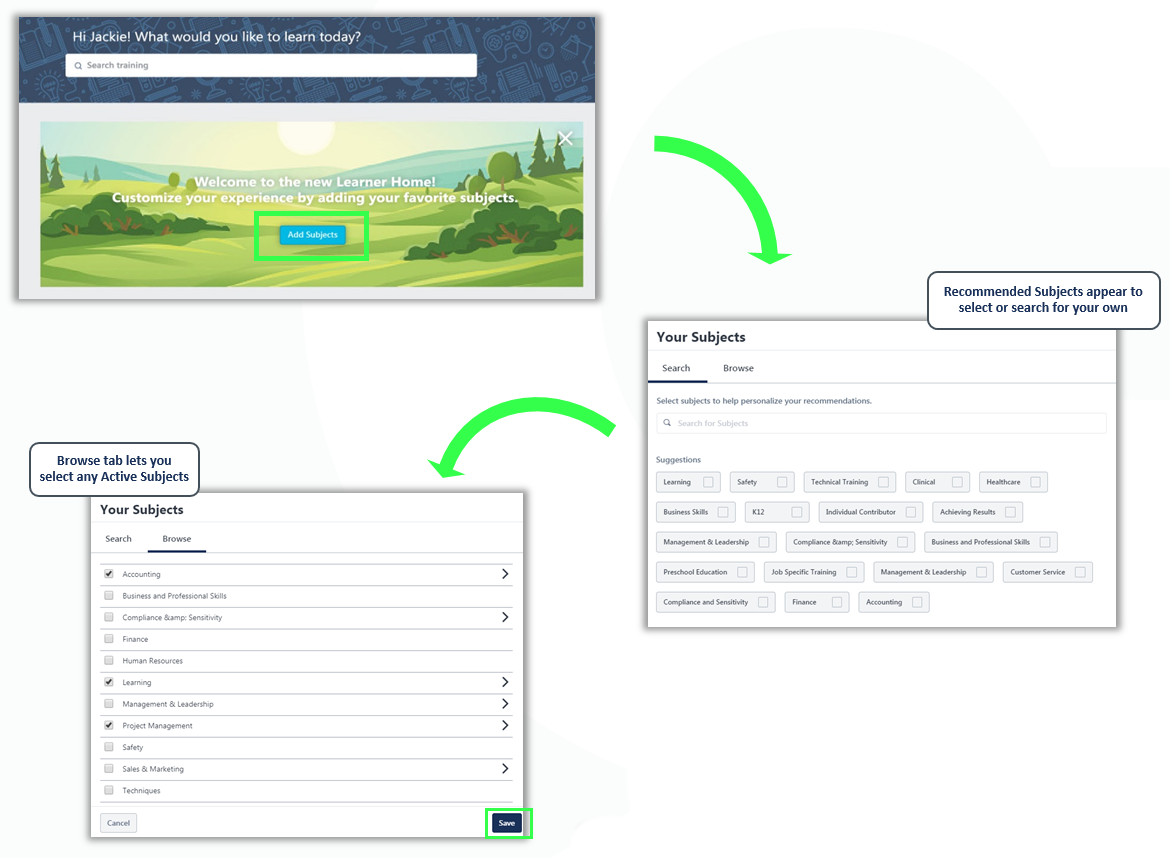Screen dimensions: 1170x858
Task: Enable the Human Resources checkbox
Action: 109,661
